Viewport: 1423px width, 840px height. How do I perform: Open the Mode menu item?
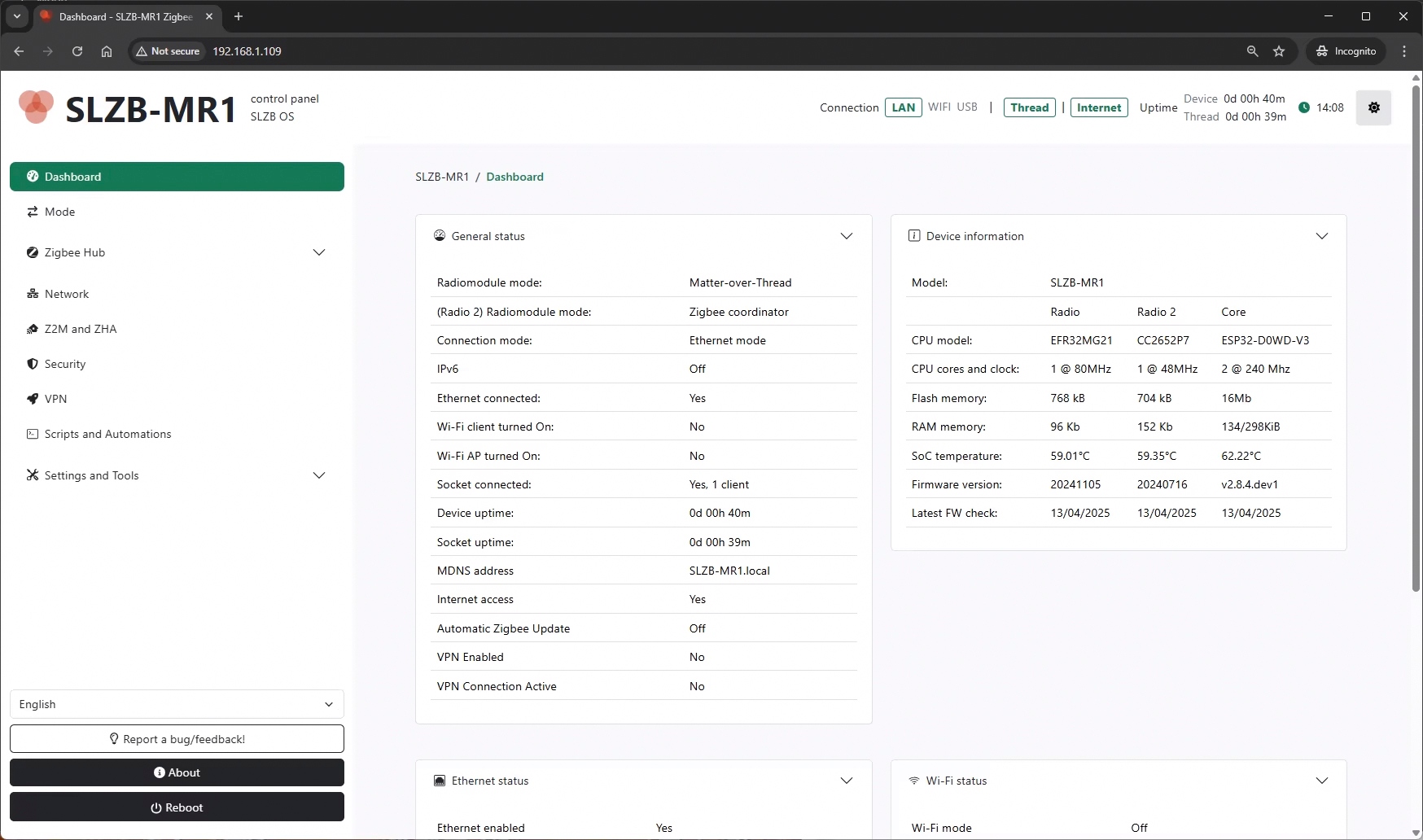tap(59, 212)
